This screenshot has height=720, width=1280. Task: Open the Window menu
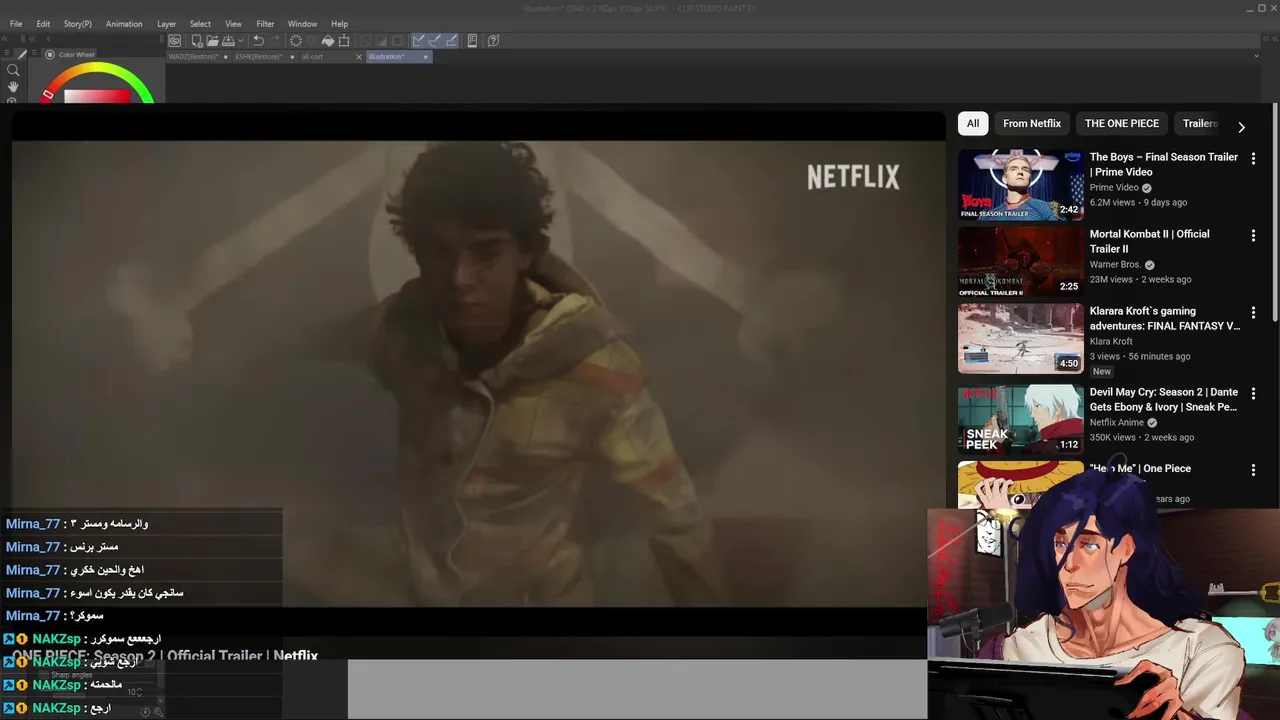point(302,24)
